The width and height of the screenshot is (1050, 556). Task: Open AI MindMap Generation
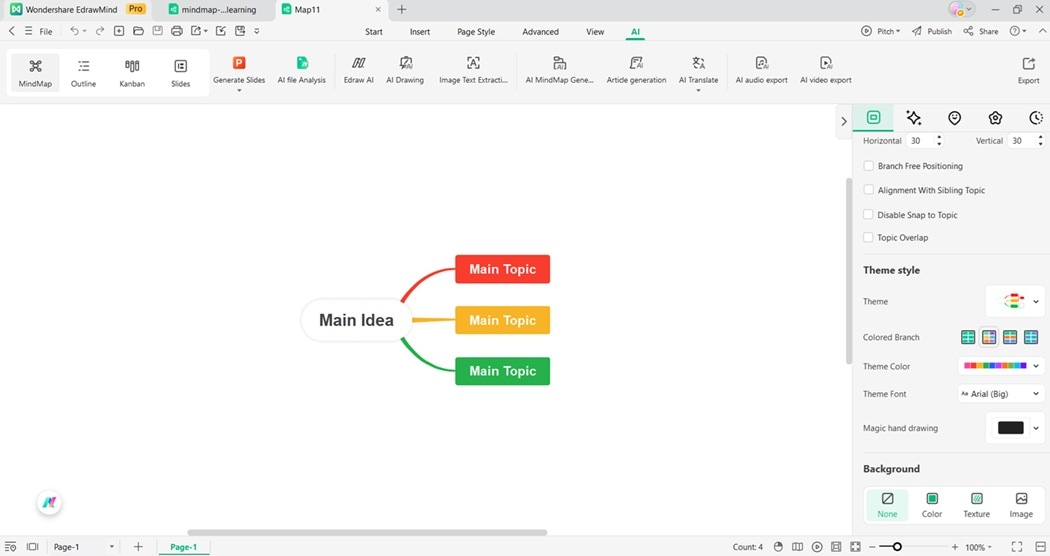click(x=559, y=70)
